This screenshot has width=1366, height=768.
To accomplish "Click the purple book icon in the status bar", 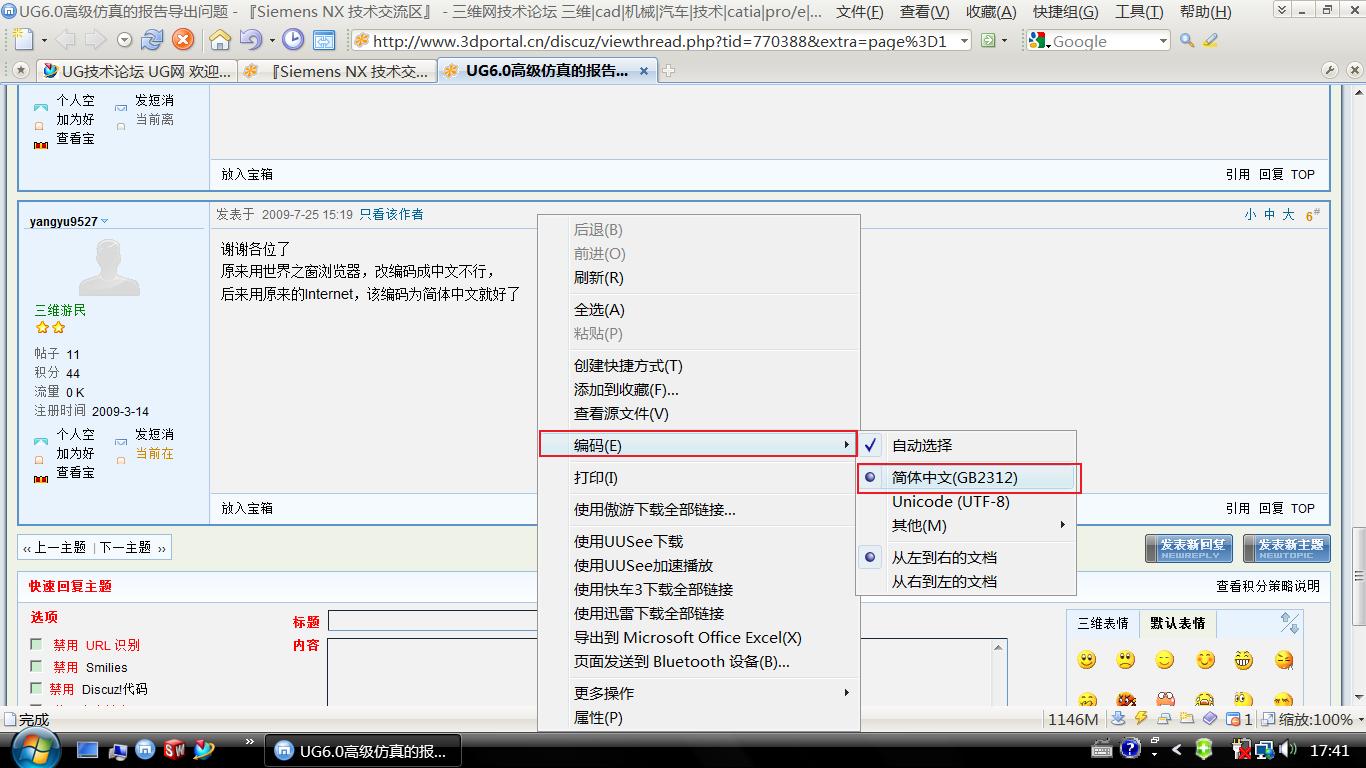I will coord(1210,718).
